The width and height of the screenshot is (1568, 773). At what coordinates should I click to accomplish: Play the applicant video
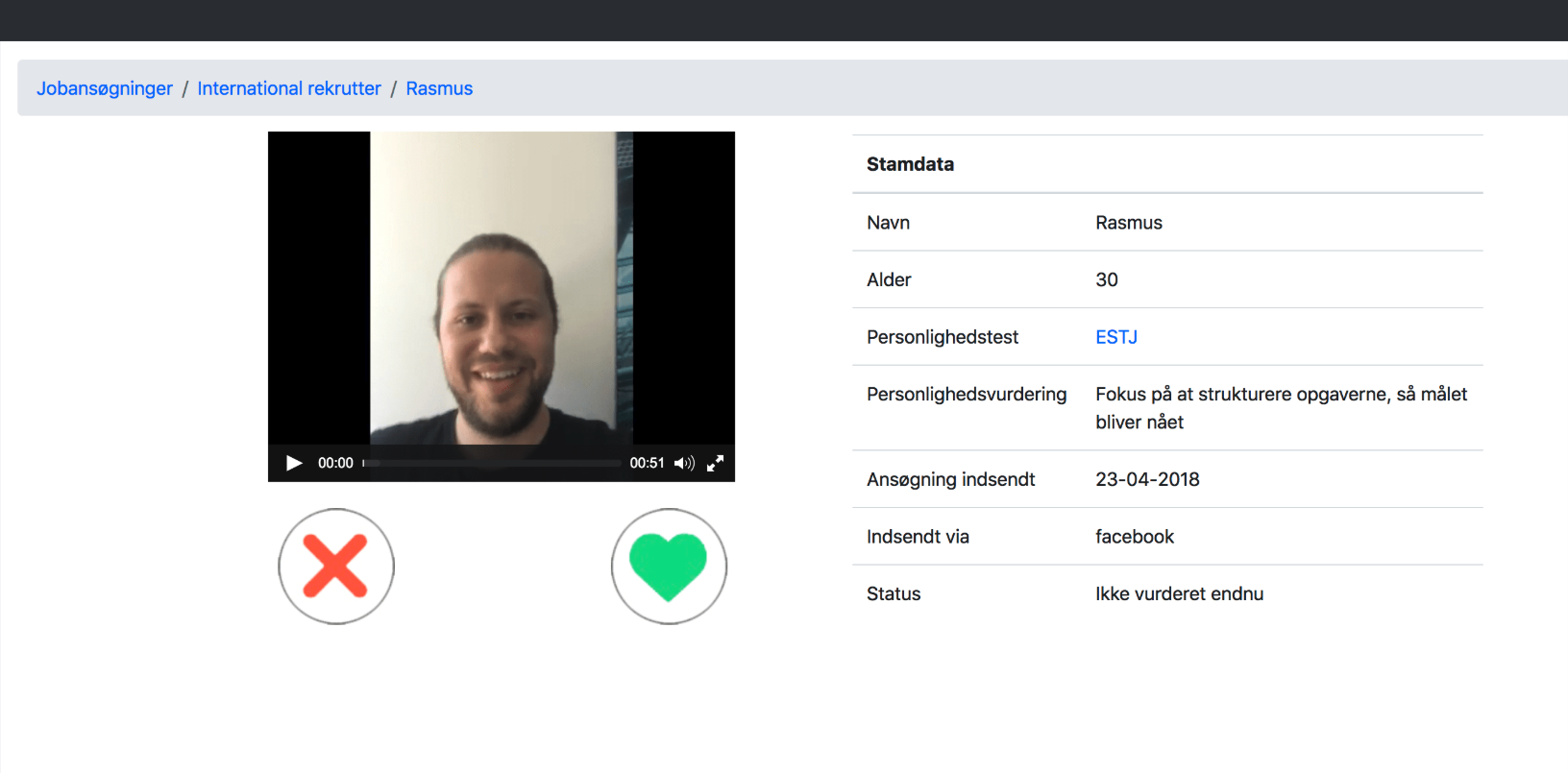point(294,463)
